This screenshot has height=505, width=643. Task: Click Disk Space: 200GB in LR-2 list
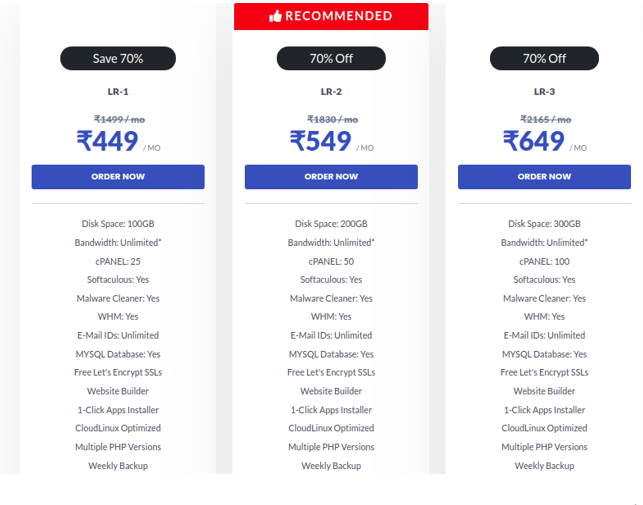[x=331, y=224]
